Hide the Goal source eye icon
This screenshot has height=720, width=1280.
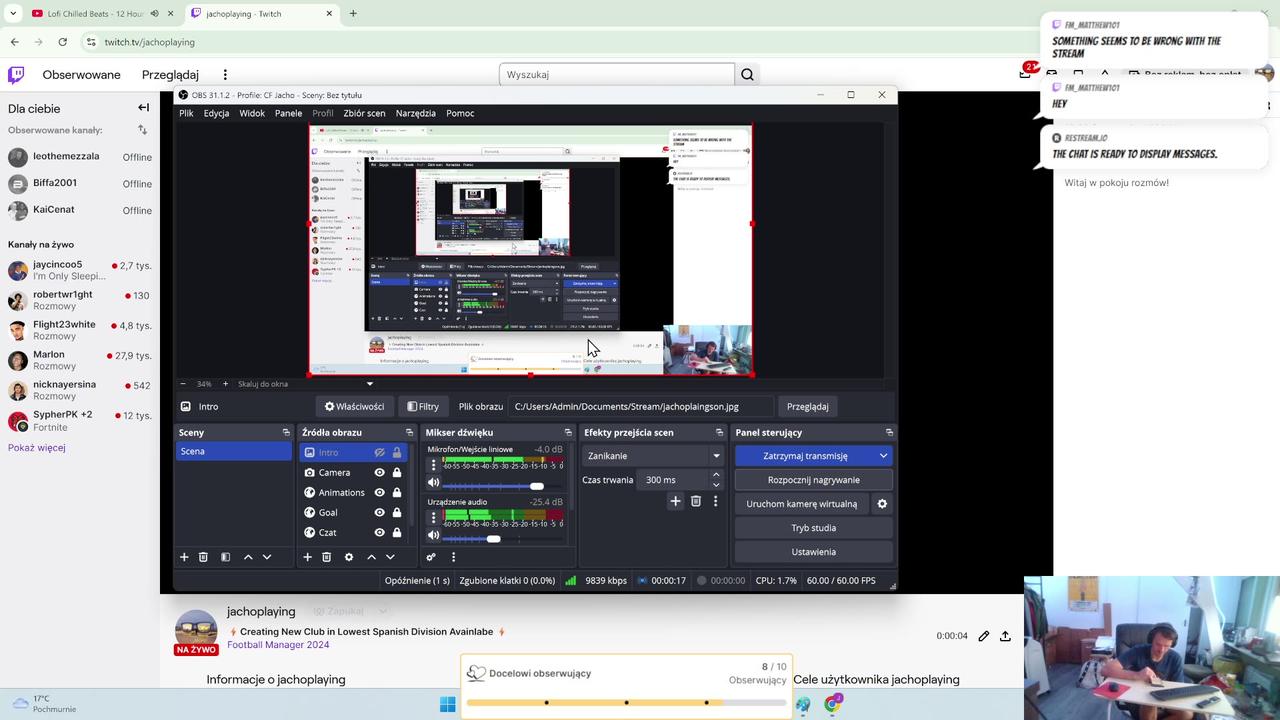coord(379,513)
